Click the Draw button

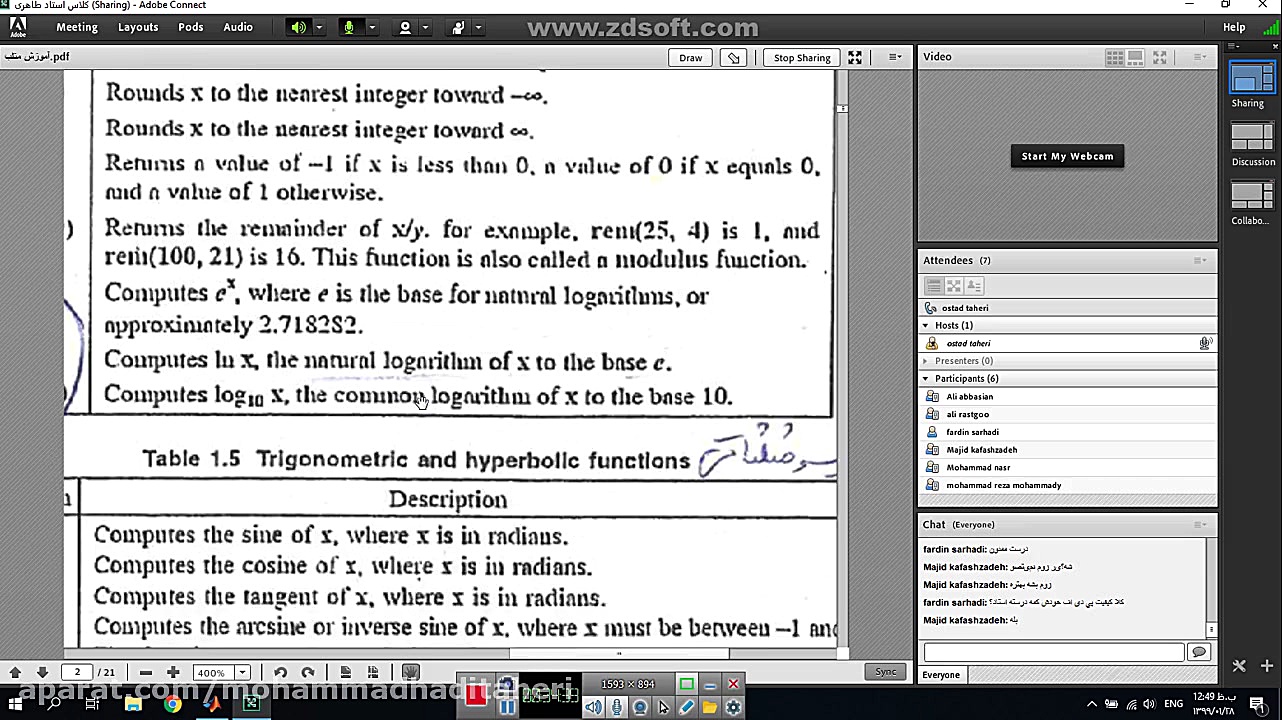pos(691,57)
